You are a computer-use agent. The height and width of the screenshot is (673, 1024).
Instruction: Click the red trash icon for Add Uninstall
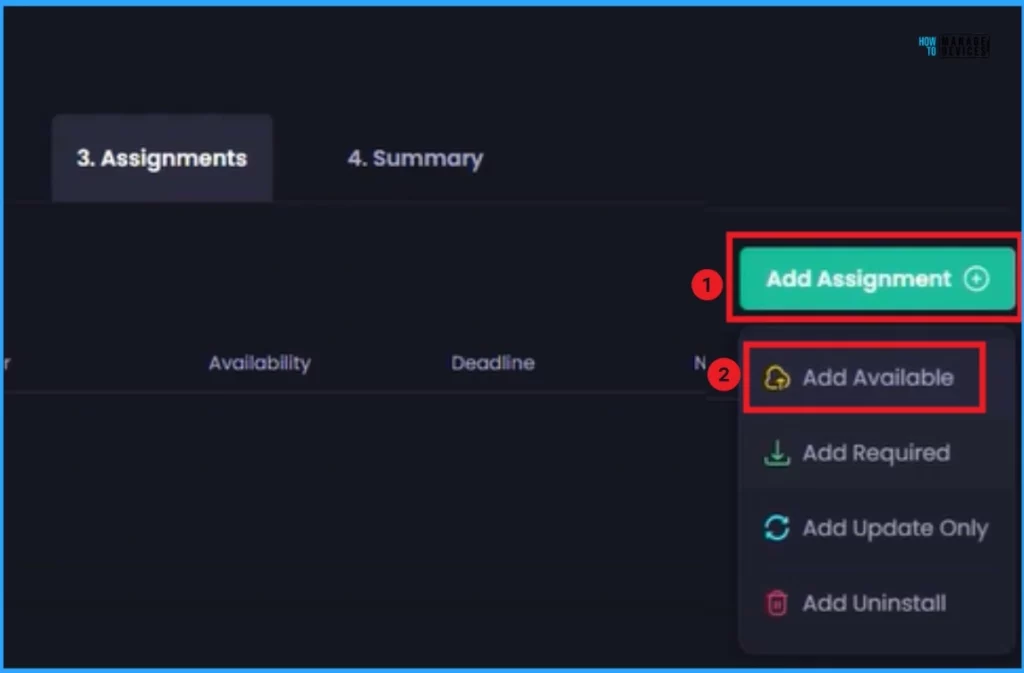point(777,603)
